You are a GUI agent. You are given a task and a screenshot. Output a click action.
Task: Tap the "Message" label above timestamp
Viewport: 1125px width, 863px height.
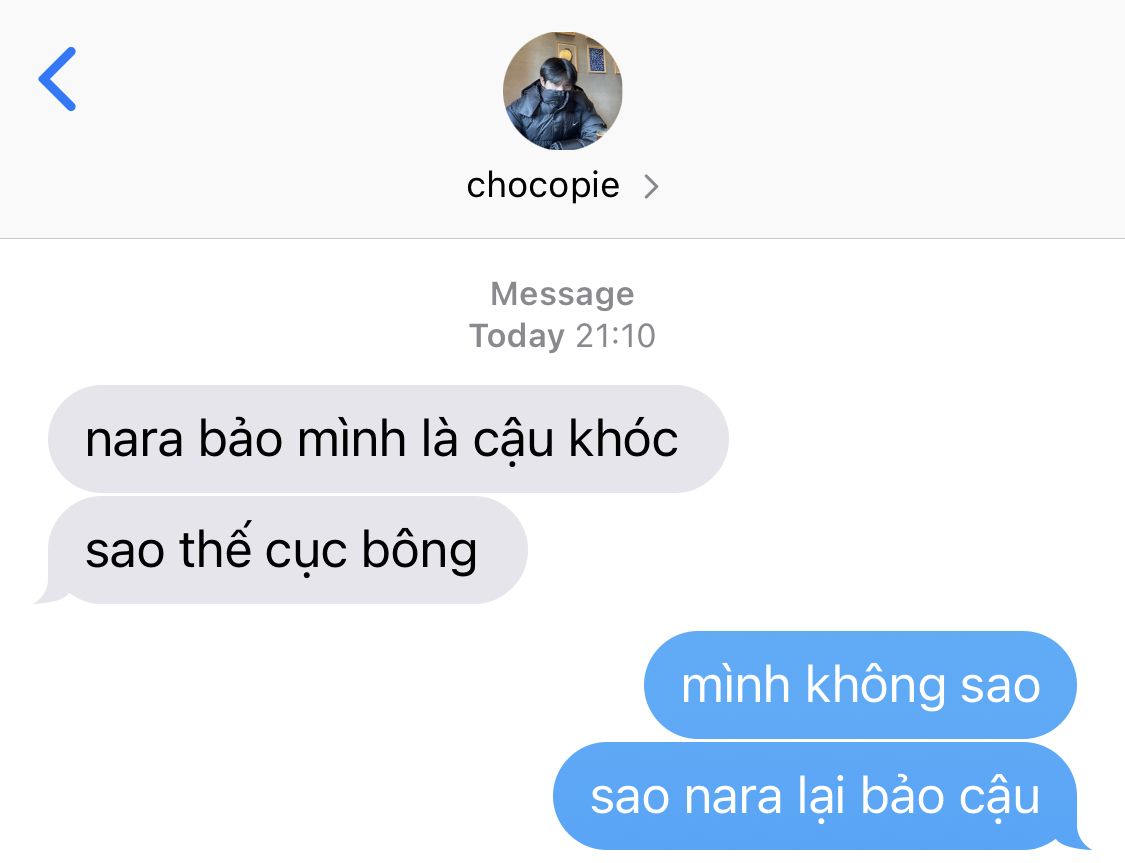[x=562, y=293]
